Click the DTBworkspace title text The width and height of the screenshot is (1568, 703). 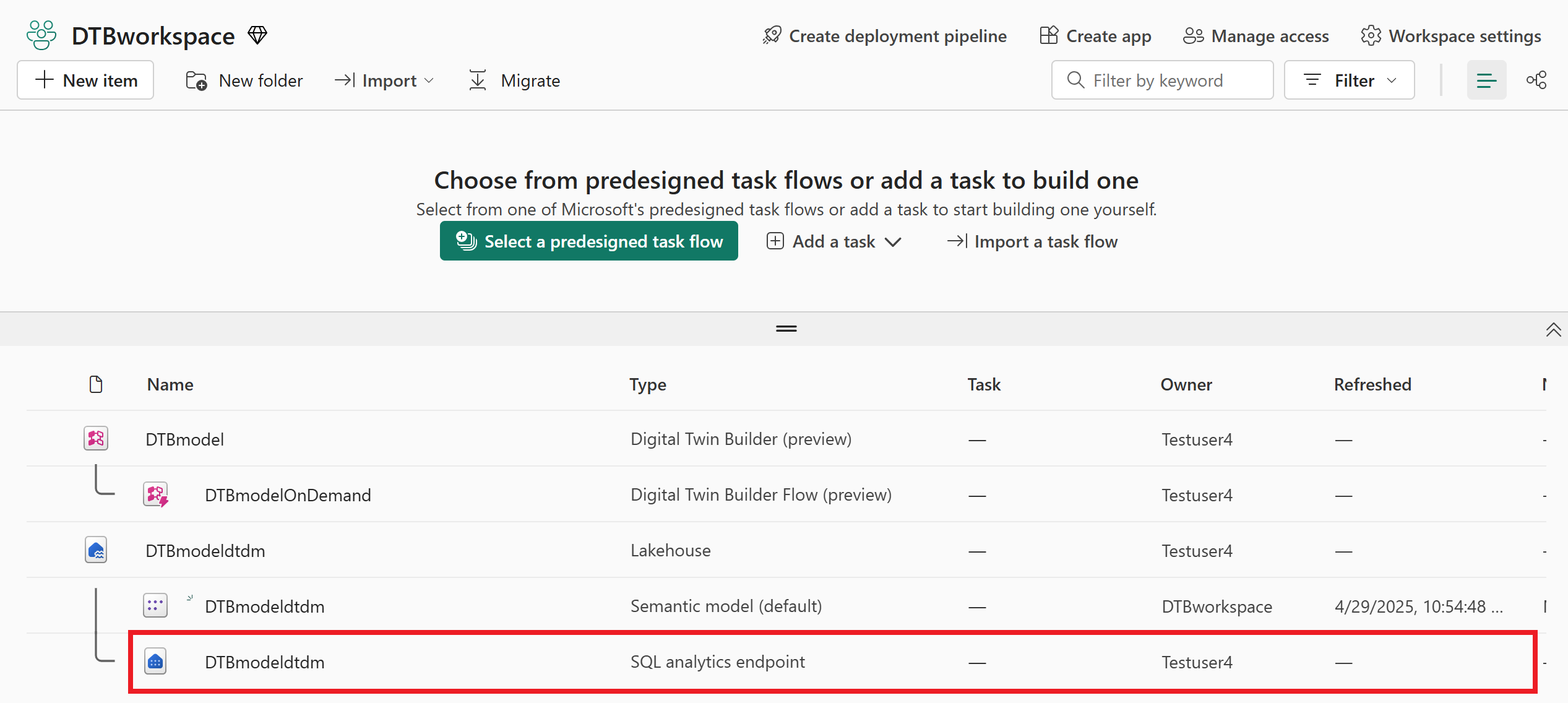tap(153, 36)
